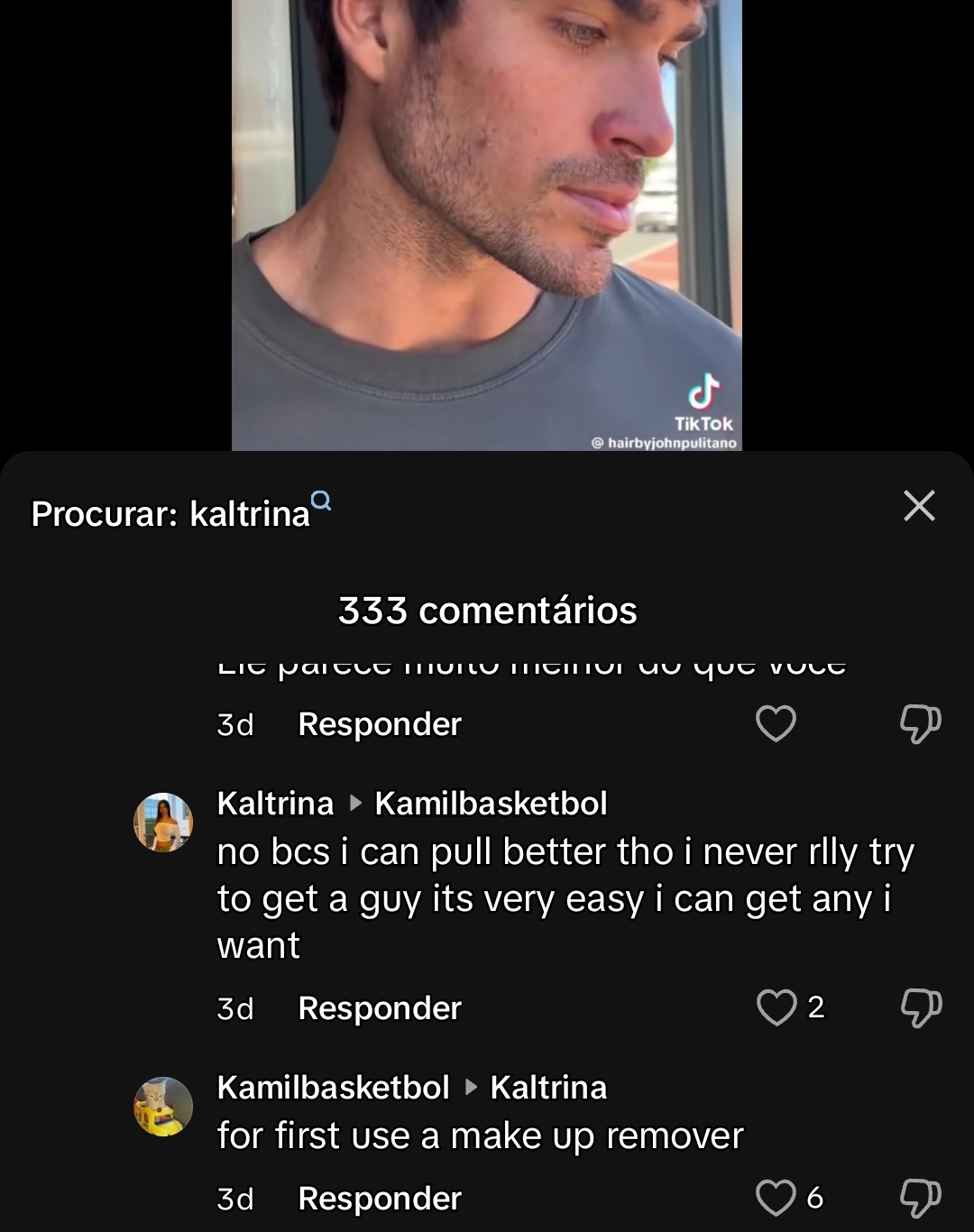Like Kaltrina's comment with 2 likes

click(776, 1007)
